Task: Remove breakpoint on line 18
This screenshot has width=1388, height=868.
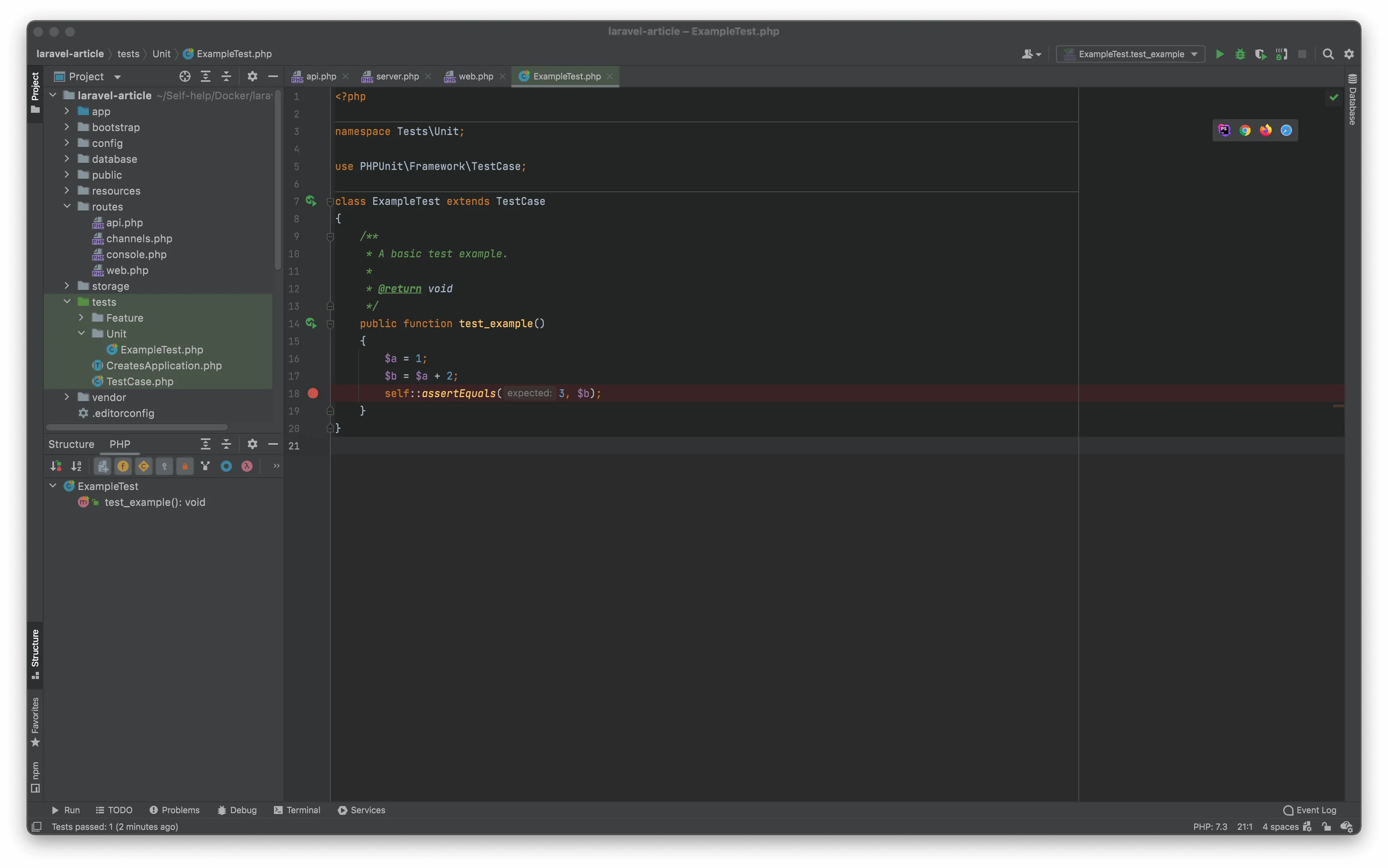Action: (313, 393)
